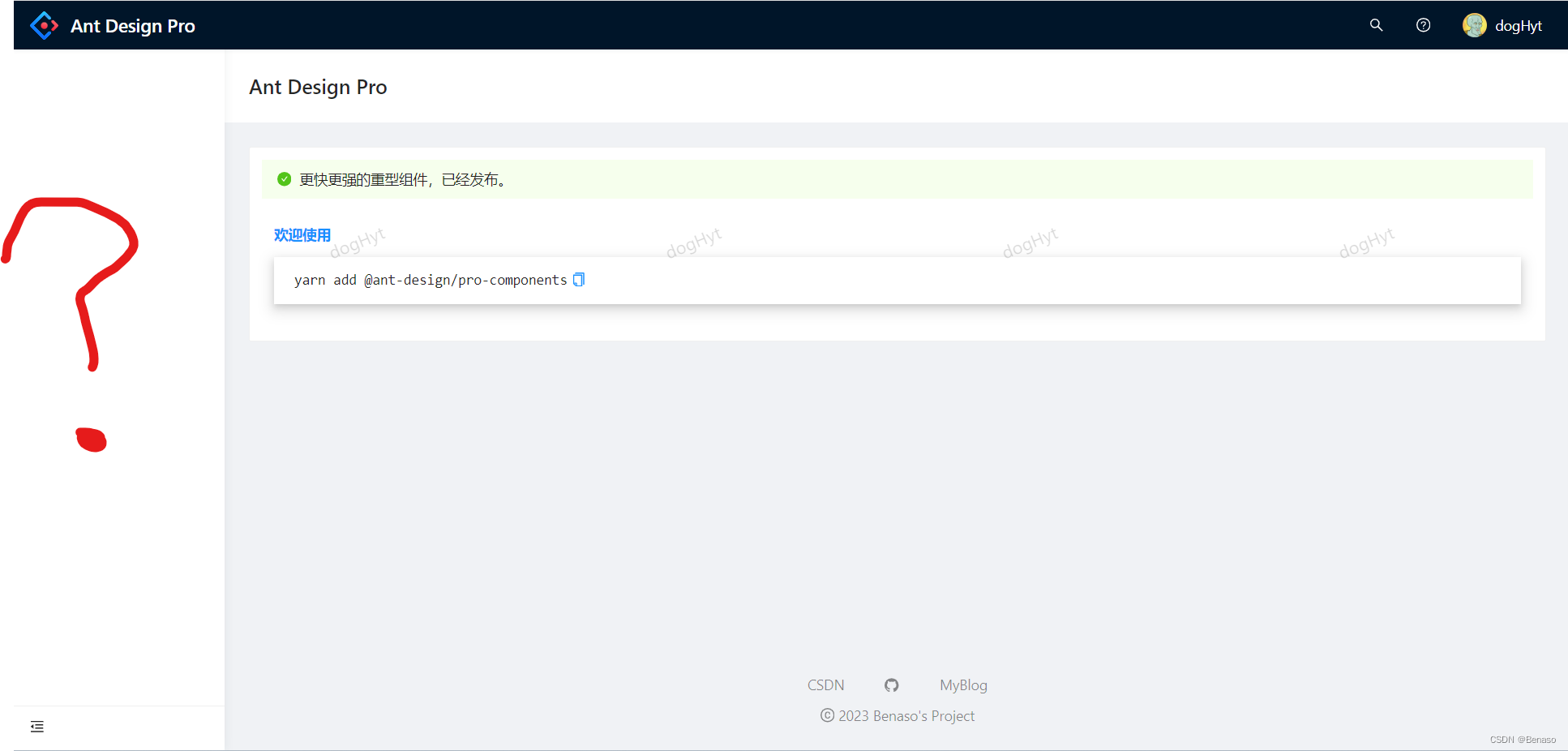The height and width of the screenshot is (751, 1568).
Task: Collapse the sidebar using the menu fold icon
Action: click(37, 727)
